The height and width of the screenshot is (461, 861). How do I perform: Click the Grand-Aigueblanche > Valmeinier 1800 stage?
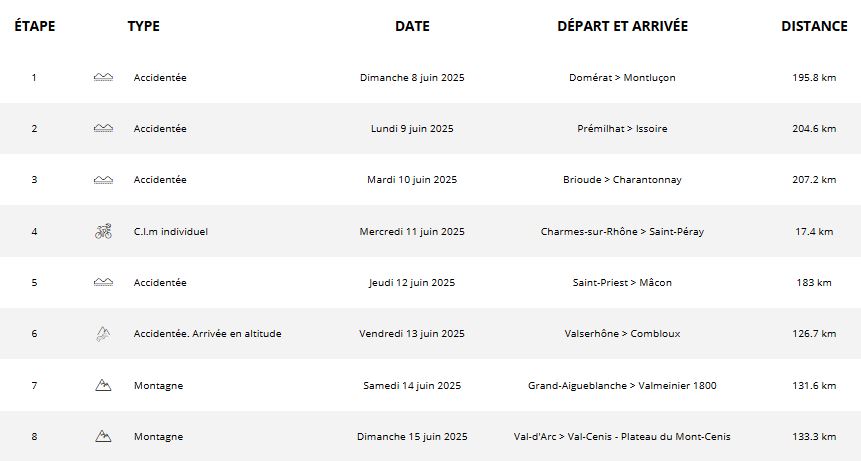click(x=622, y=385)
